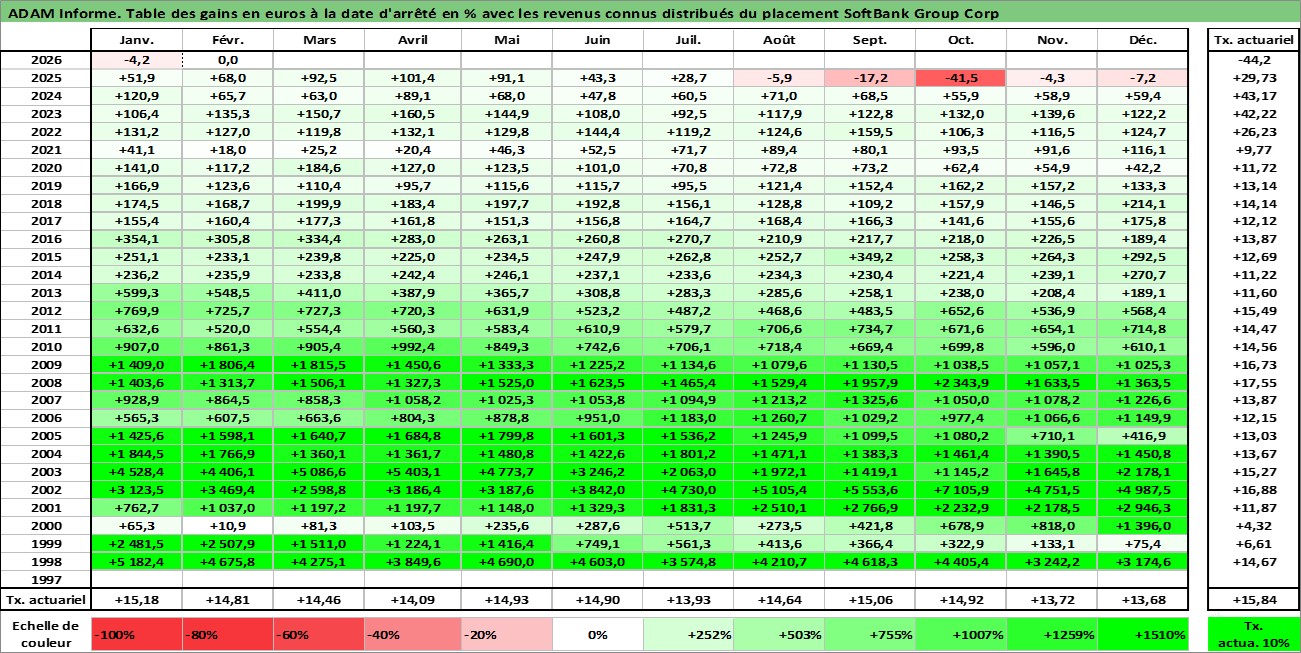The width and height of the screenshot is (1301, 653).
Task: Select the +769,9 cell in Janv. 2012
Action: click(136, 311)
